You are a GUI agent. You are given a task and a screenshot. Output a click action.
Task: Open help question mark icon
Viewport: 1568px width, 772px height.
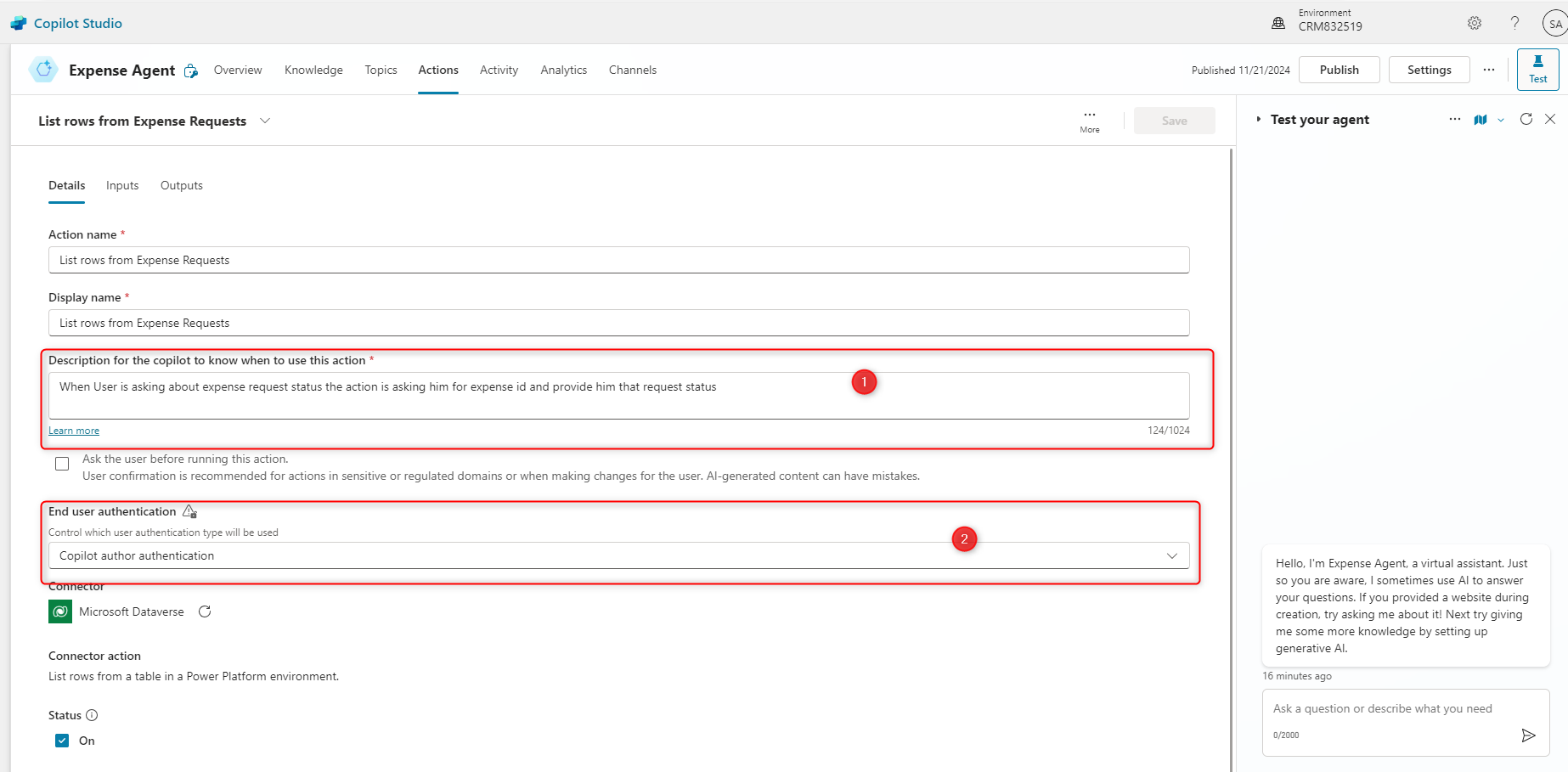tap(1514, 24)
